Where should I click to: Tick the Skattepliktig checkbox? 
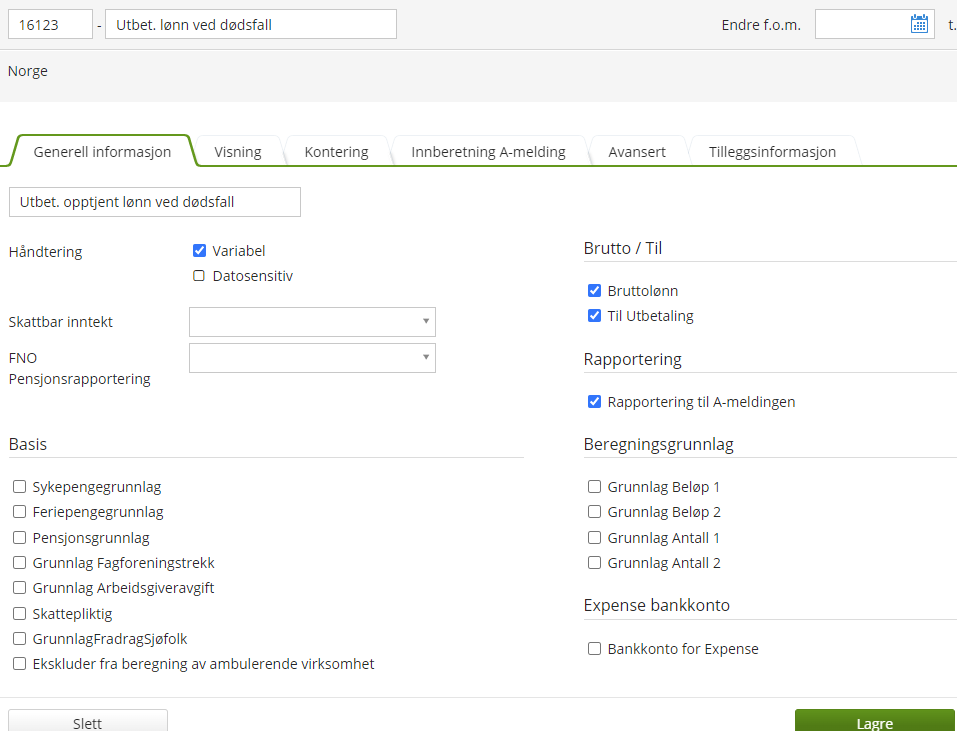(x=20, y=613)
